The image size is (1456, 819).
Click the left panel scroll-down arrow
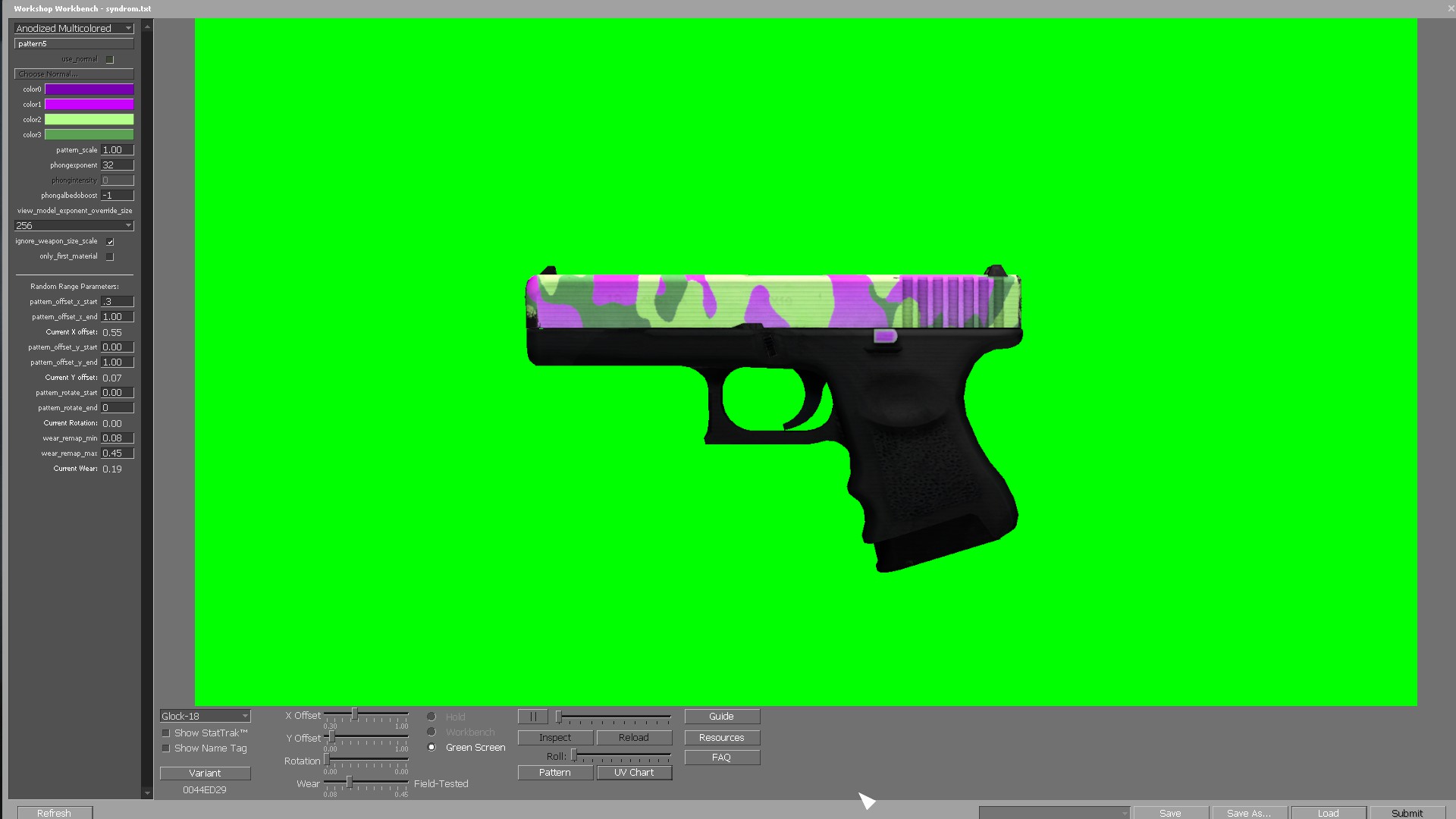147,793
